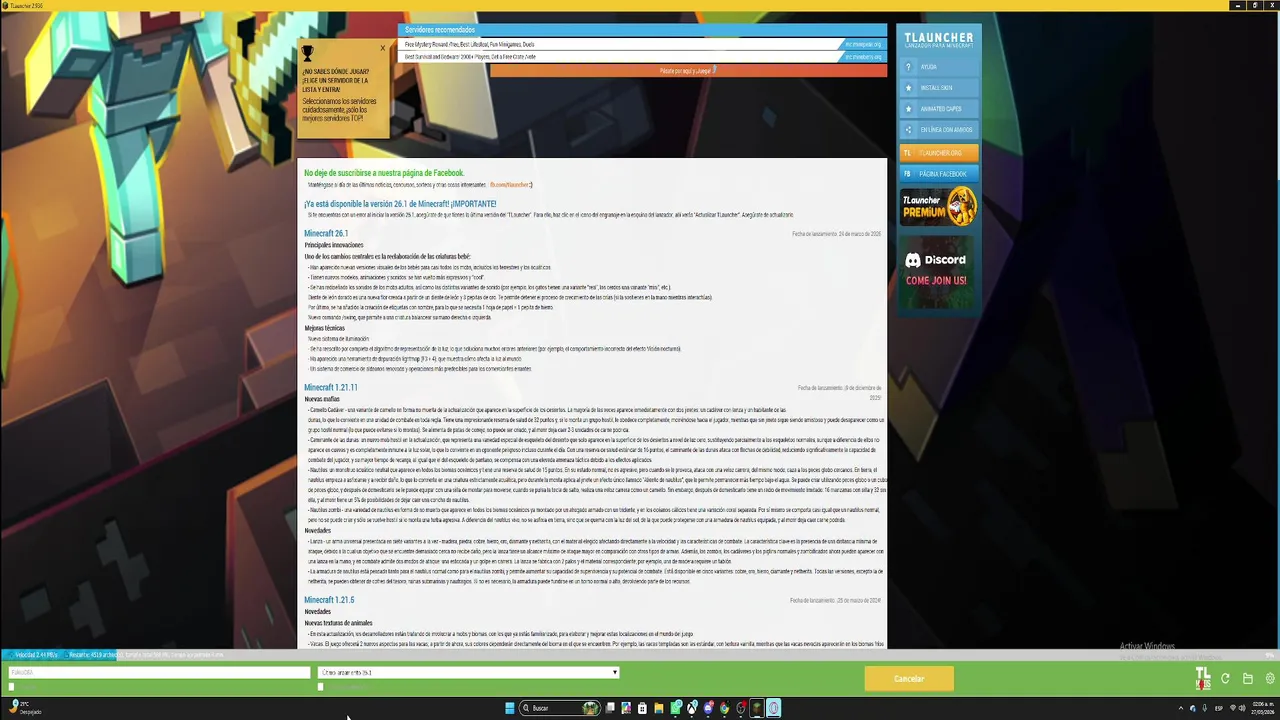Click the share icon beside En línea con amigos

coord(908,130)
